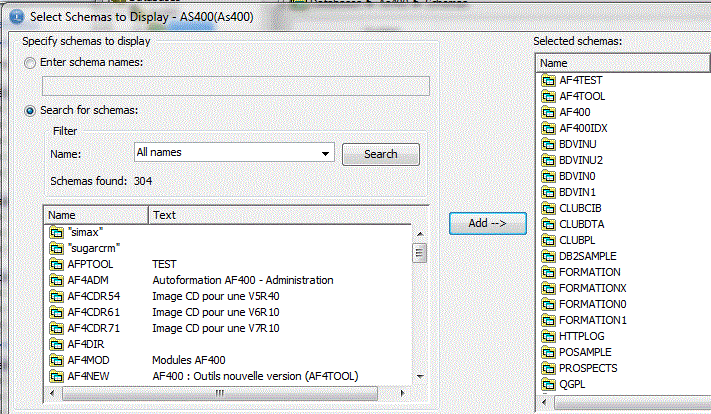The height and width of the screenshot is (414, 711).
Task: Select the Search for schemas radio button
Action: (30, 111)
